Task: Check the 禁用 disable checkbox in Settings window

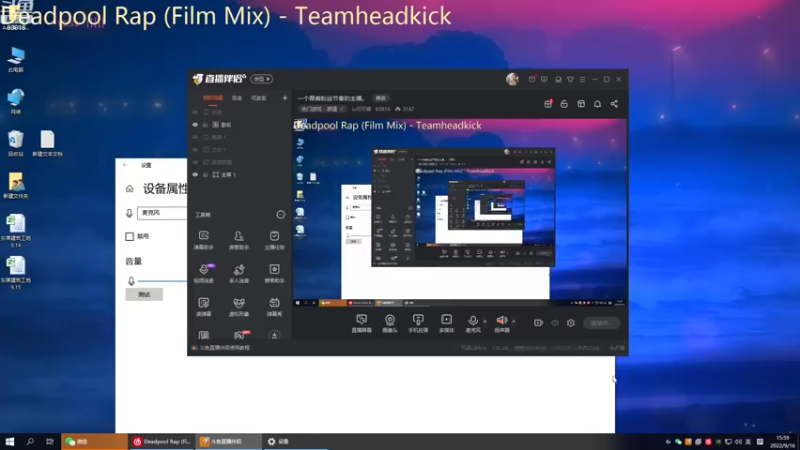Action: [x=130, y=236]
